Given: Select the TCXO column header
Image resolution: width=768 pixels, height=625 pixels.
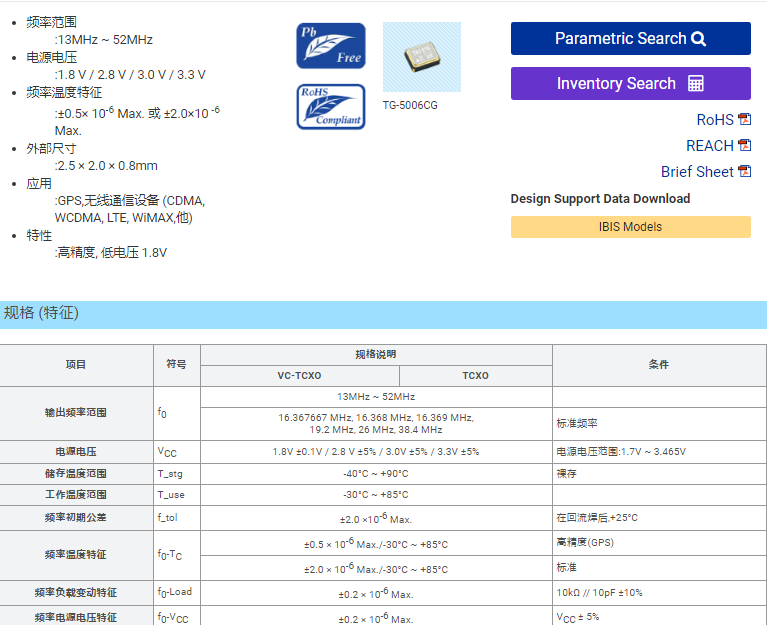Looking at the screenshot, I should click(x=475, y=376).
